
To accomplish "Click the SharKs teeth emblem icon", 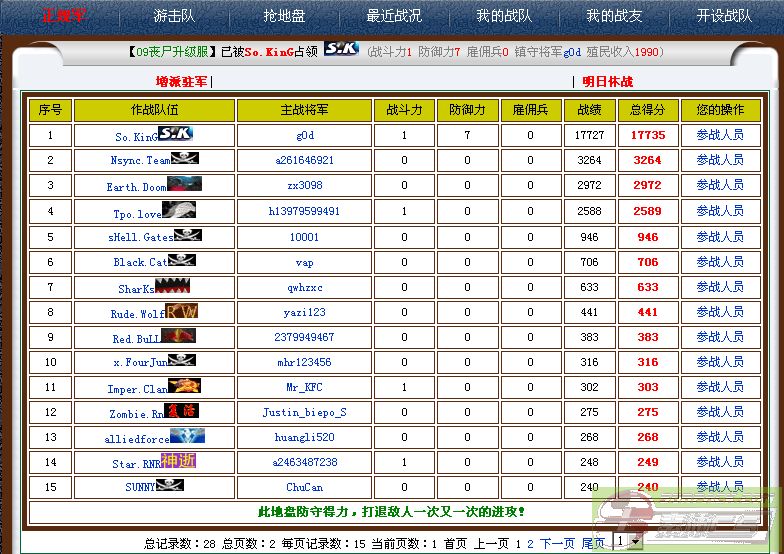I will 172,286.
